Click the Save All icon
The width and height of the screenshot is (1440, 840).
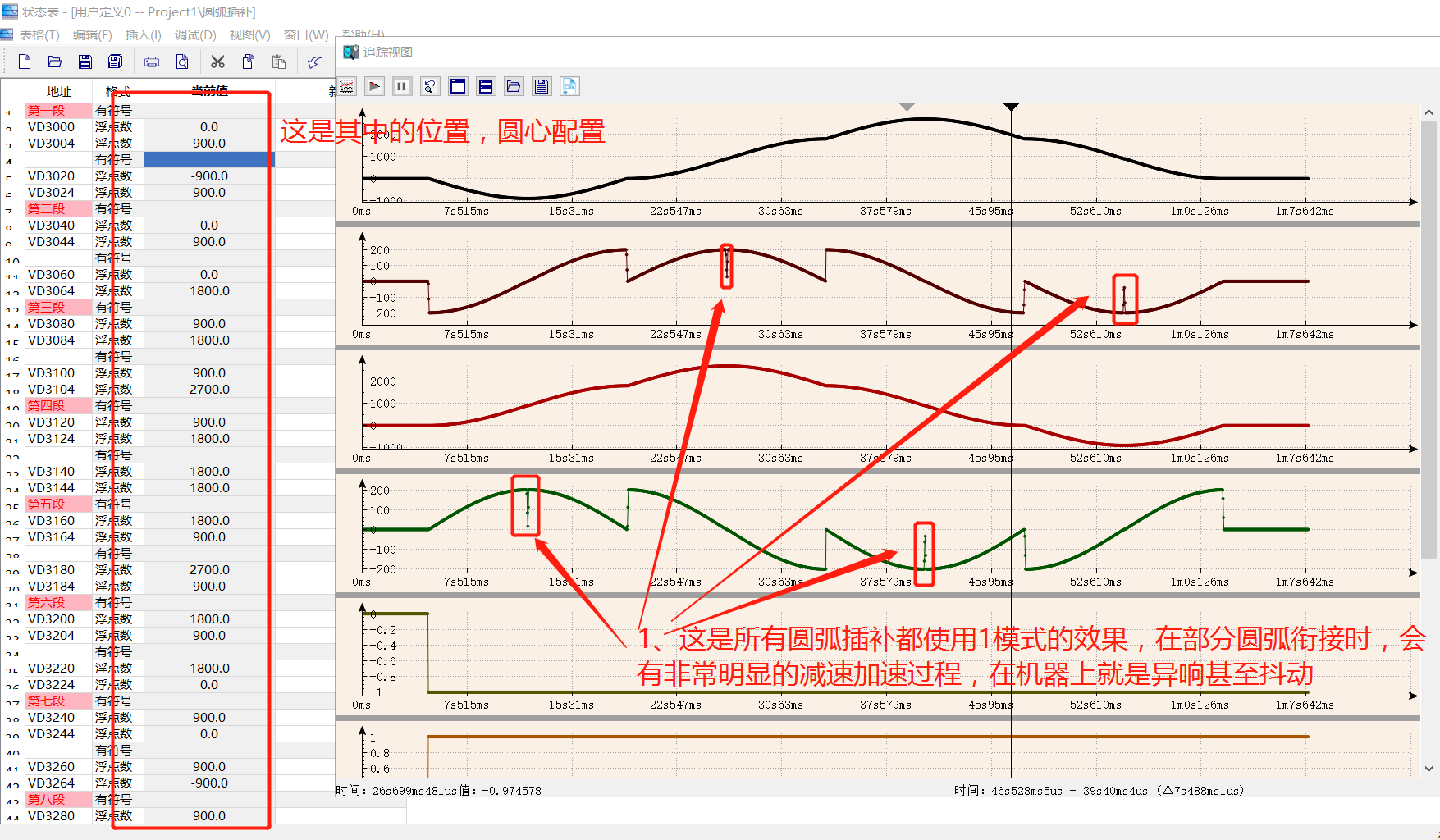coord(116,62)
